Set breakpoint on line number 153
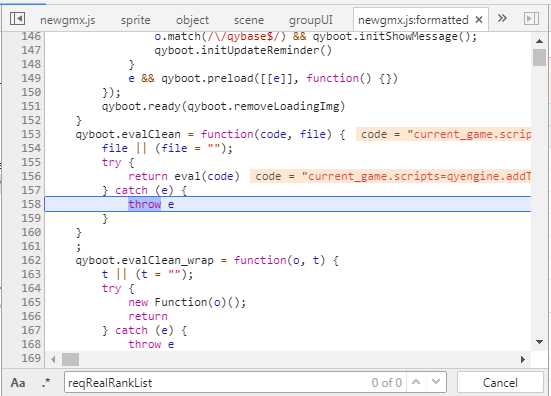 [31, 134]
